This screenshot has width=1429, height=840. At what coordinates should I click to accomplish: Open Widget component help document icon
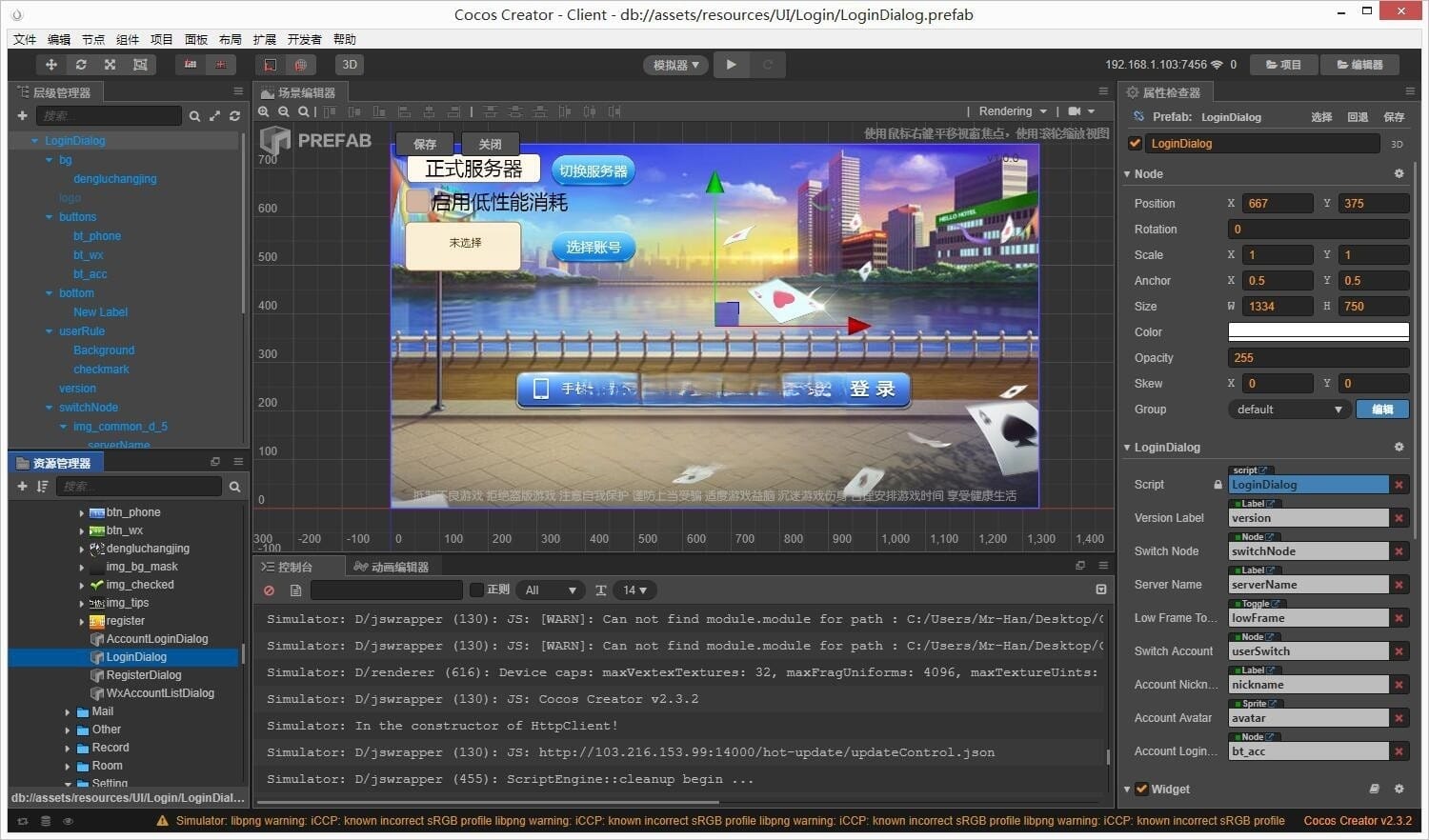pos(1374,789)
